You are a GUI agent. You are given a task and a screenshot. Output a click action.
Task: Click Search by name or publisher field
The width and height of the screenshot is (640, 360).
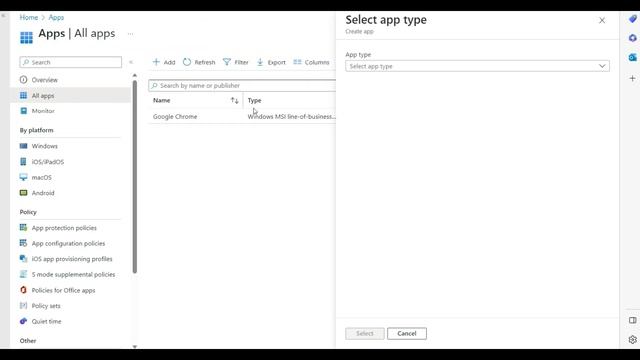pyautogui.click(x=242, y=85)
